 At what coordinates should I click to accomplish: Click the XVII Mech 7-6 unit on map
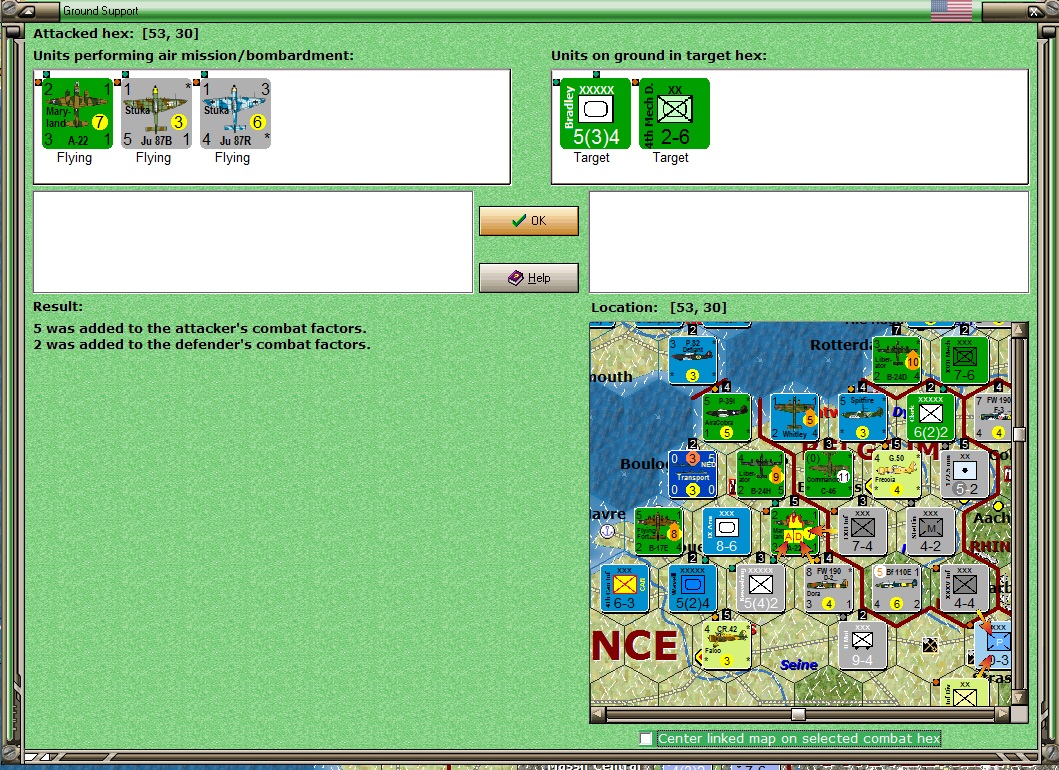(964, 360)
